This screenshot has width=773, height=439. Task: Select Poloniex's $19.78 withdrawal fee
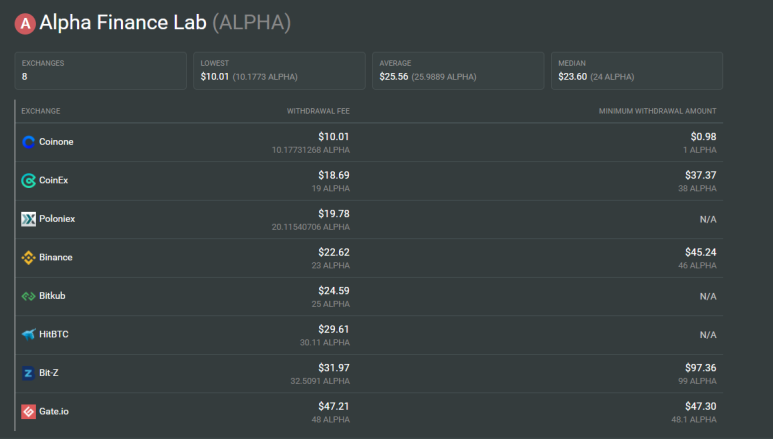[334, 214]
